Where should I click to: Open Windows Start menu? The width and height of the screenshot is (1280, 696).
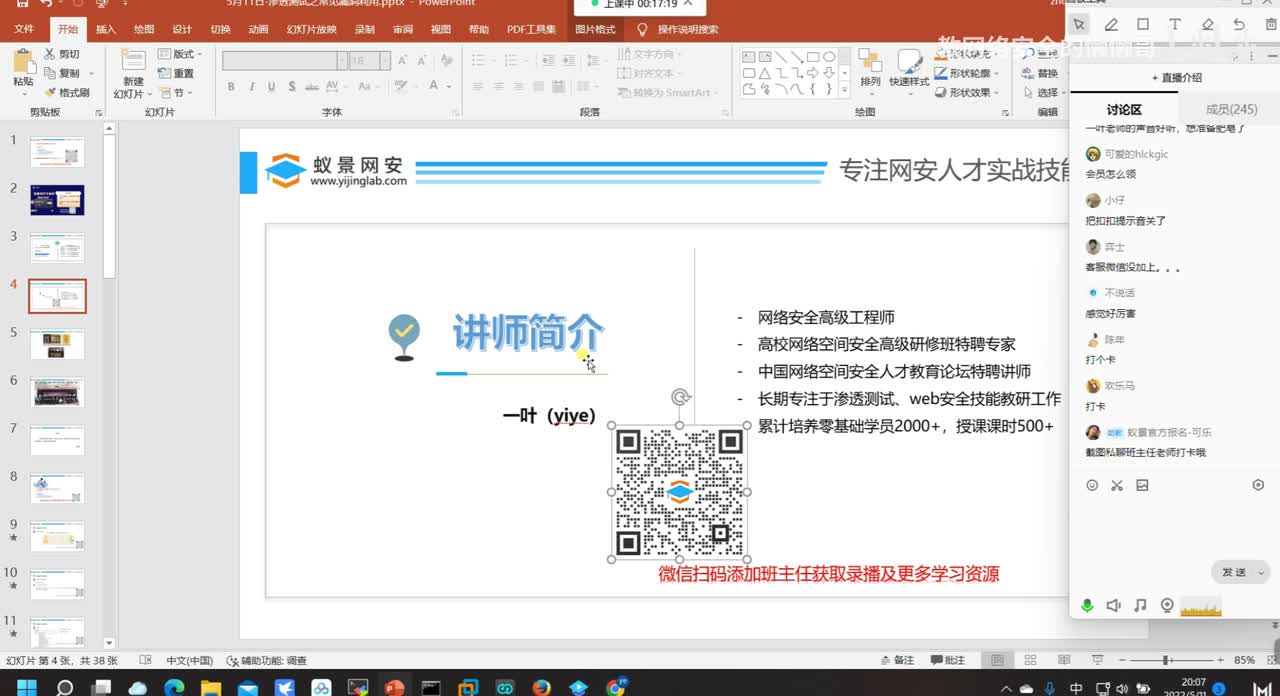tap(26, 687)
